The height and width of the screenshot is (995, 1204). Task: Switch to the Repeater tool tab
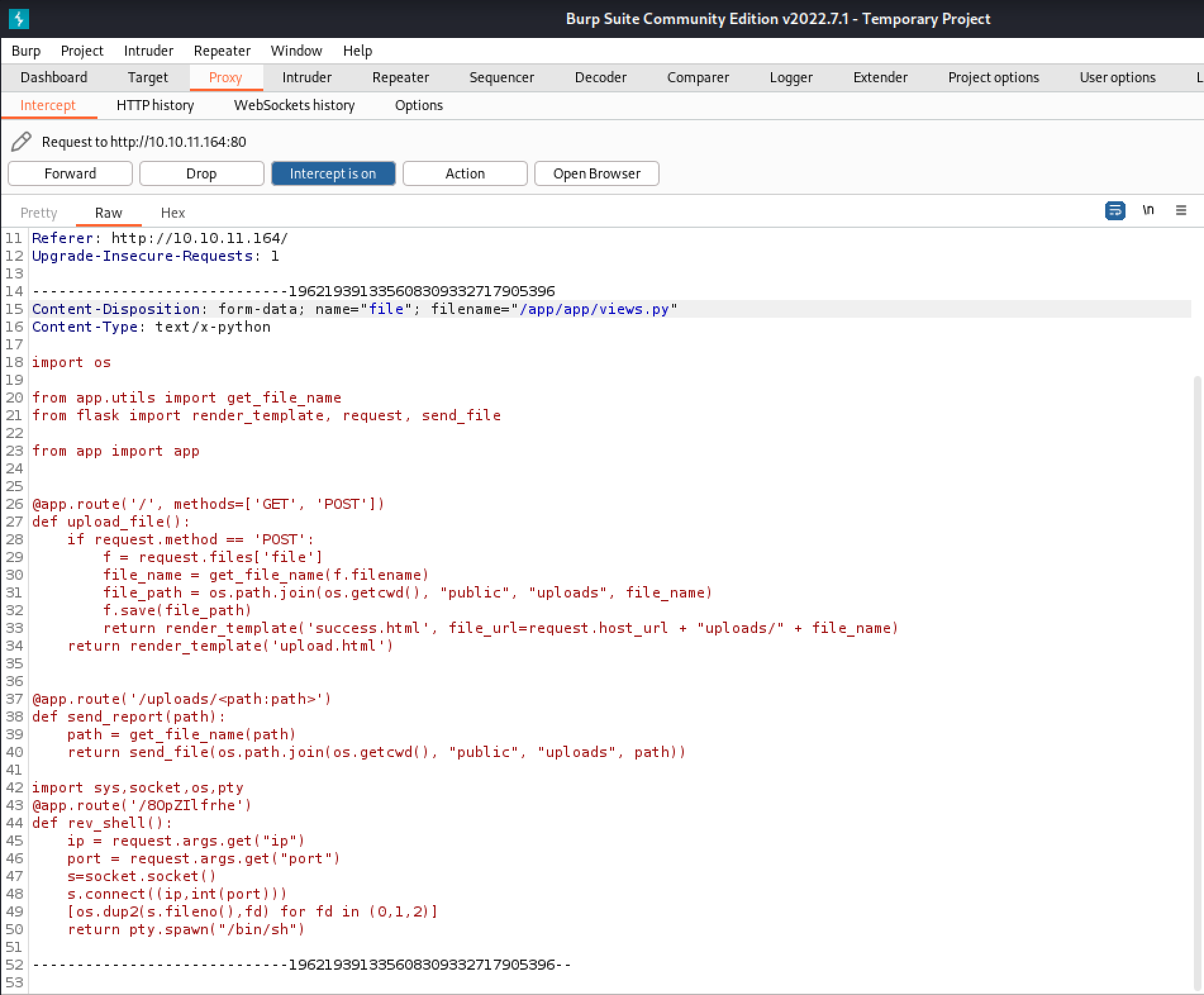pyautogui.click(x=401, y=77)
